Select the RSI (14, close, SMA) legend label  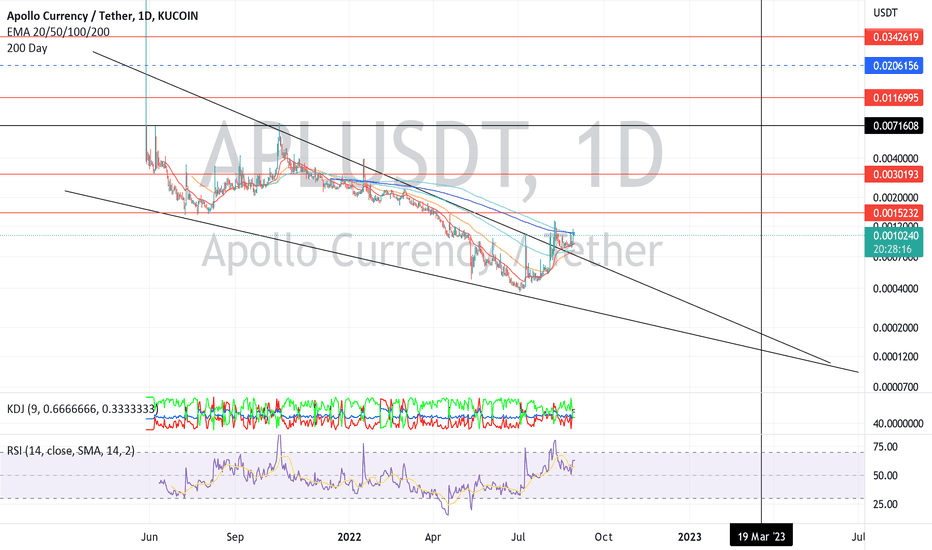tap(71, 451)
